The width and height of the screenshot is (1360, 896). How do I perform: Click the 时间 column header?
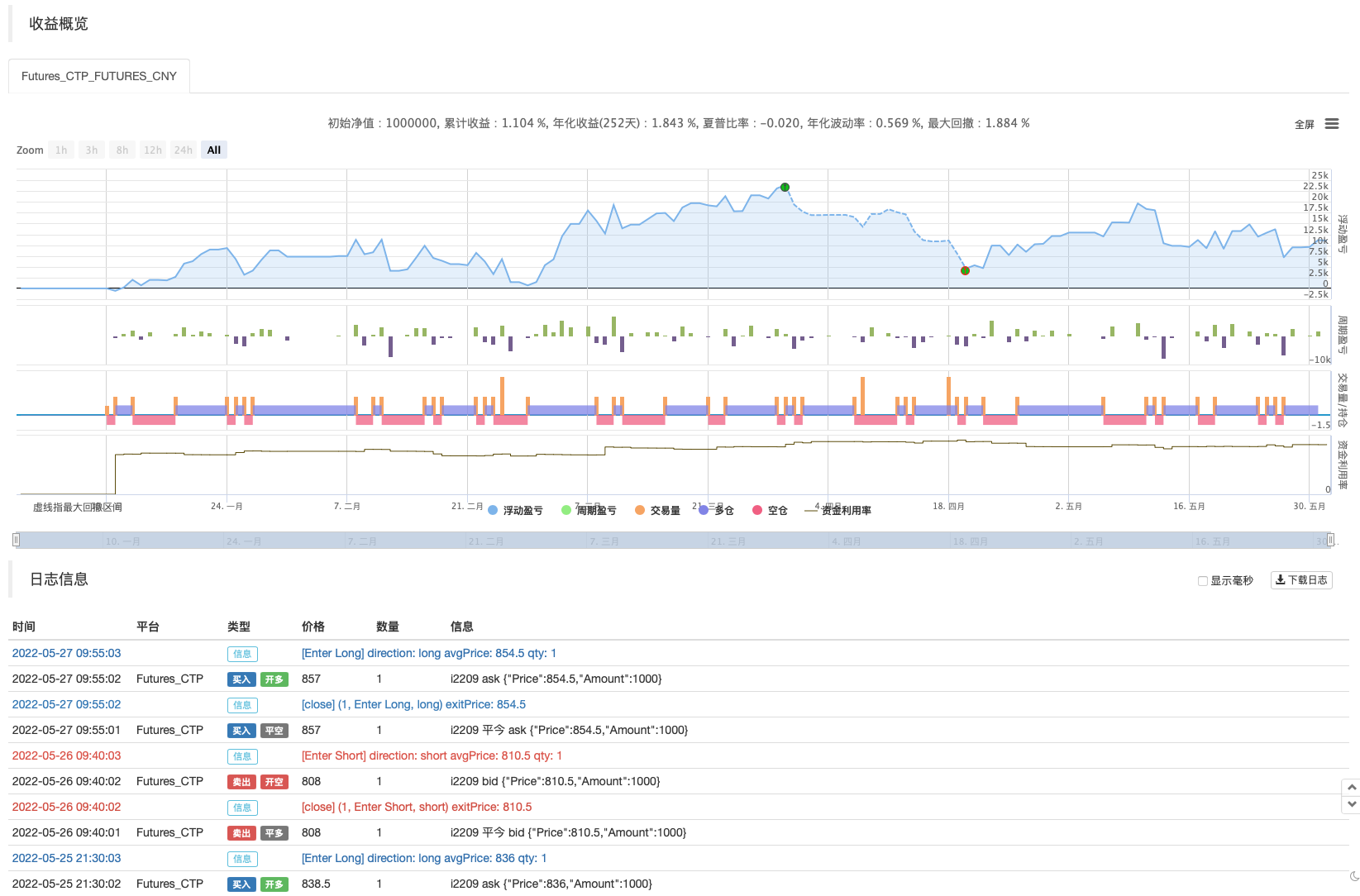point(24,627)
